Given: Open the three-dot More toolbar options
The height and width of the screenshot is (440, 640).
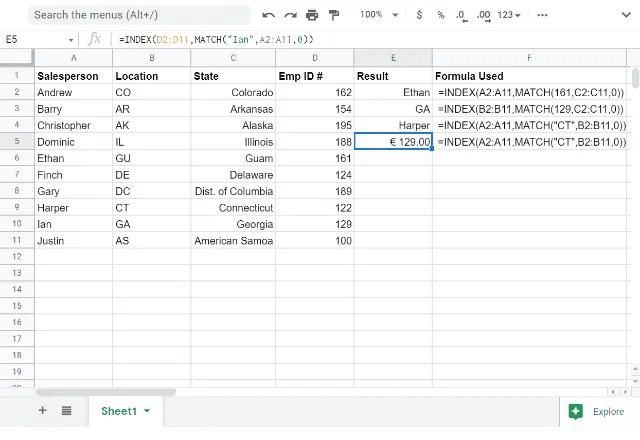Looking at the screenshot, I should [542, 15].
